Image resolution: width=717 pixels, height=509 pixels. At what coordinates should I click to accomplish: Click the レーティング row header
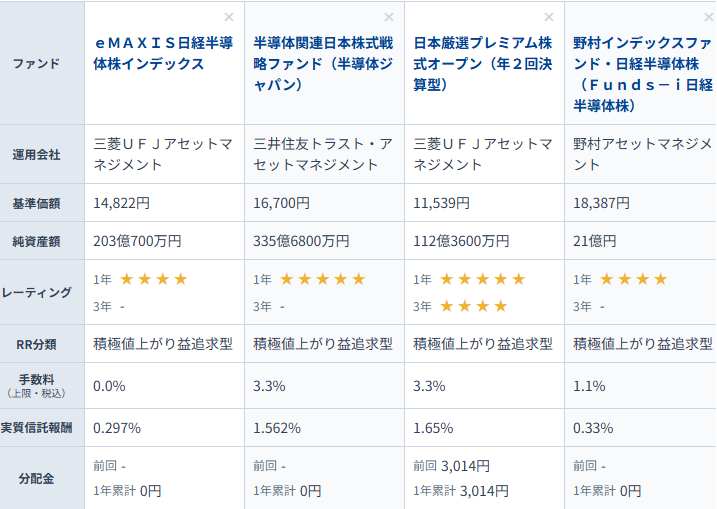(x=36, y=293)
